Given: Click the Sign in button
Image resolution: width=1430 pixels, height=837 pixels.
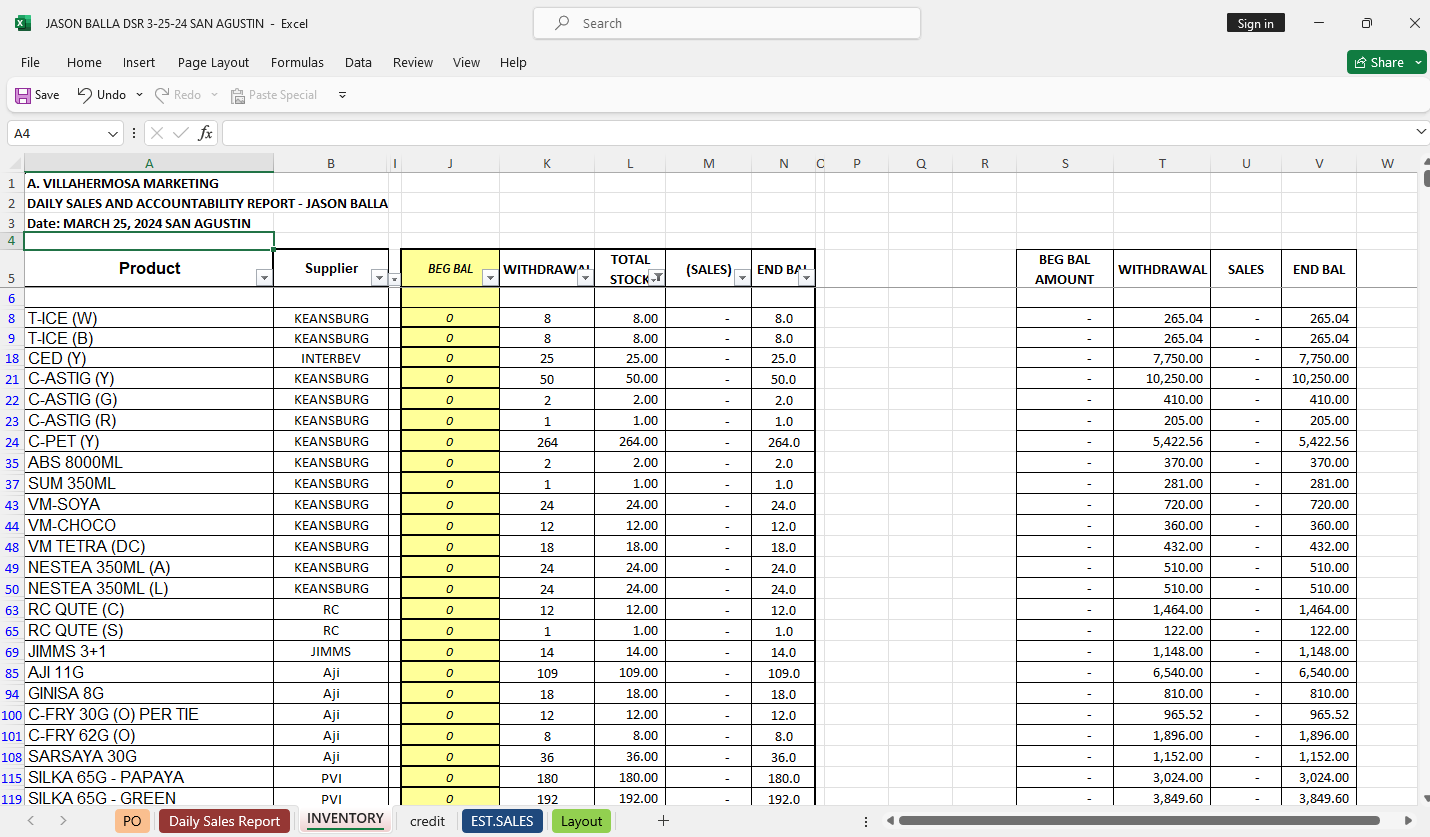Looking at the screenshot, I should click(x=1255, y=23).
